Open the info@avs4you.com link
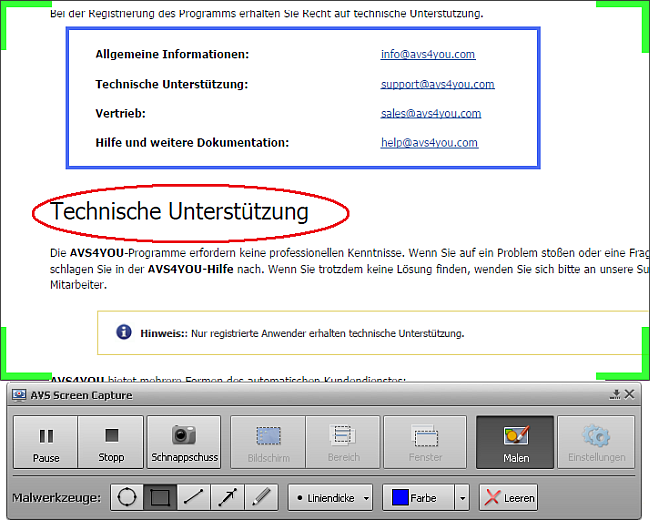This screenshot has height=520, width=650. (x=428, y=54)
